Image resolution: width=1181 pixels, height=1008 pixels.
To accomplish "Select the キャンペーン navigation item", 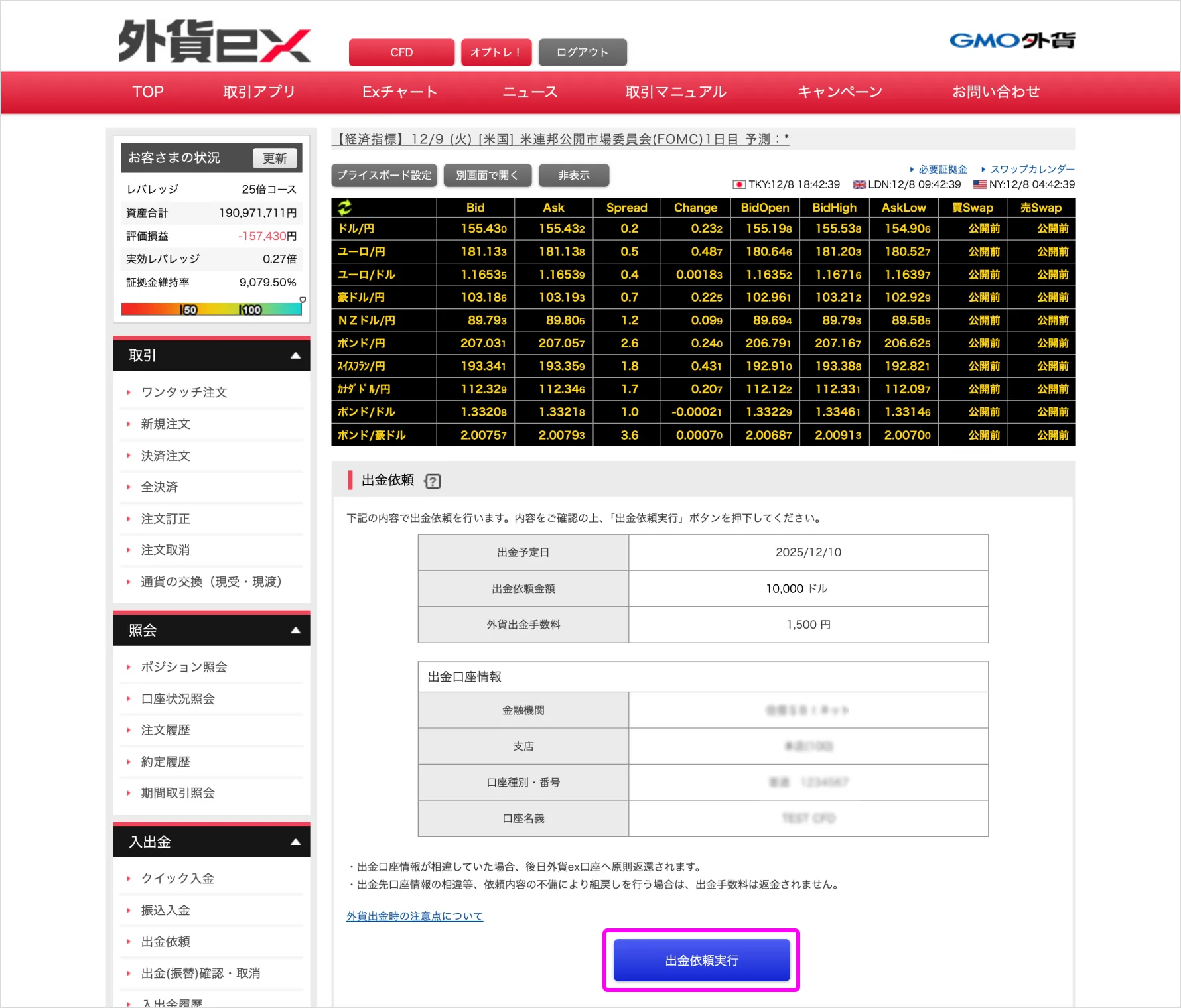I will point(839,92).
